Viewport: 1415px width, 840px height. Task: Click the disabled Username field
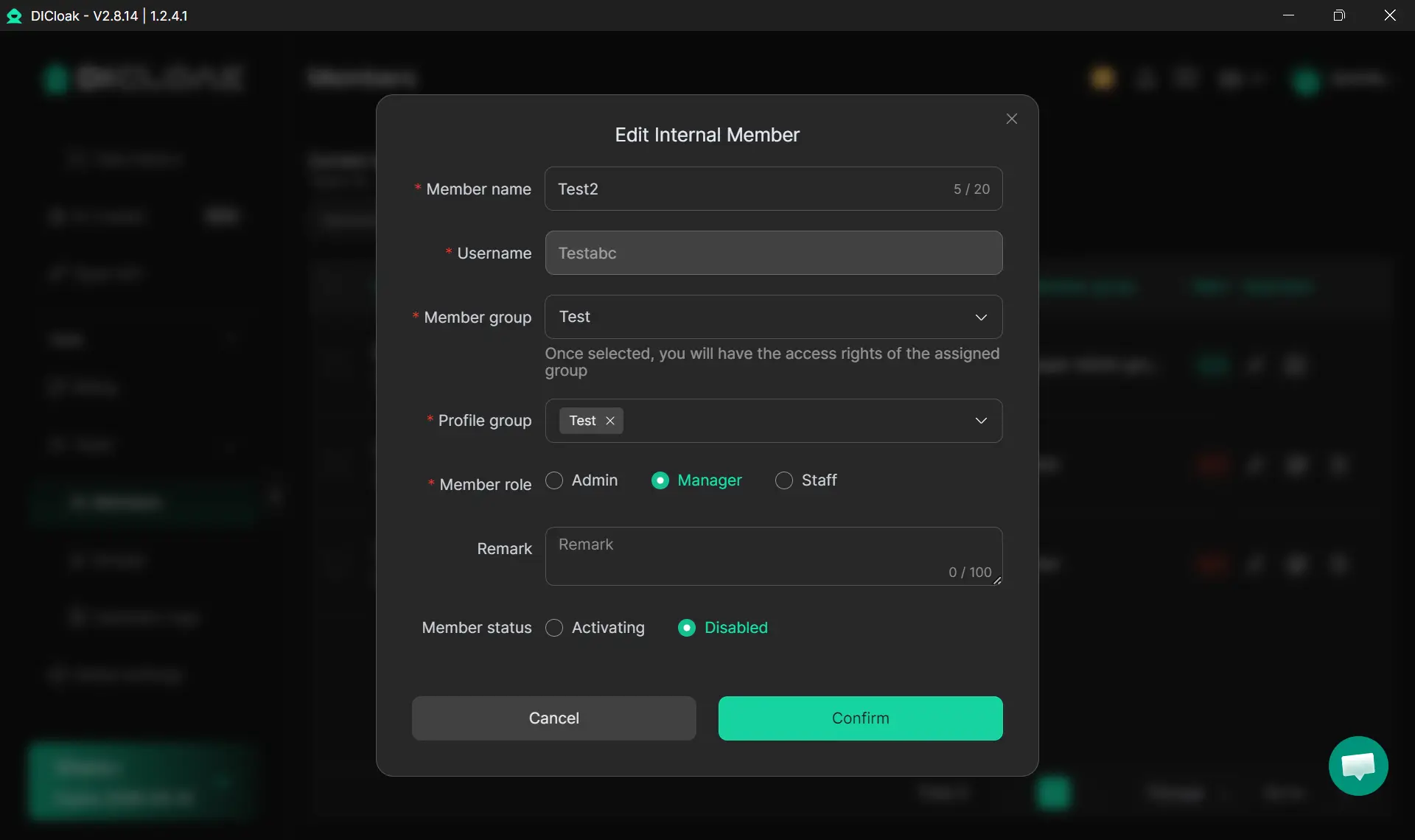pyautogui.click(x=772, y=253)
